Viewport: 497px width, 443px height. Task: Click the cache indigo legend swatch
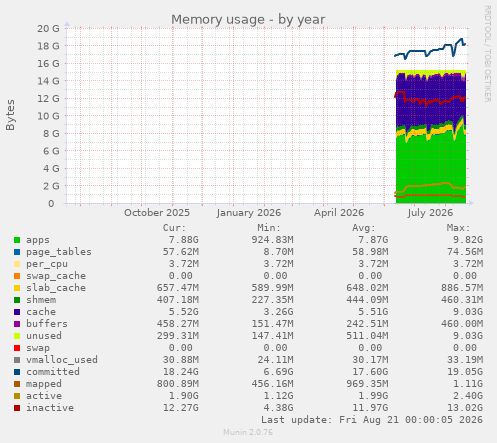[17, 312]
